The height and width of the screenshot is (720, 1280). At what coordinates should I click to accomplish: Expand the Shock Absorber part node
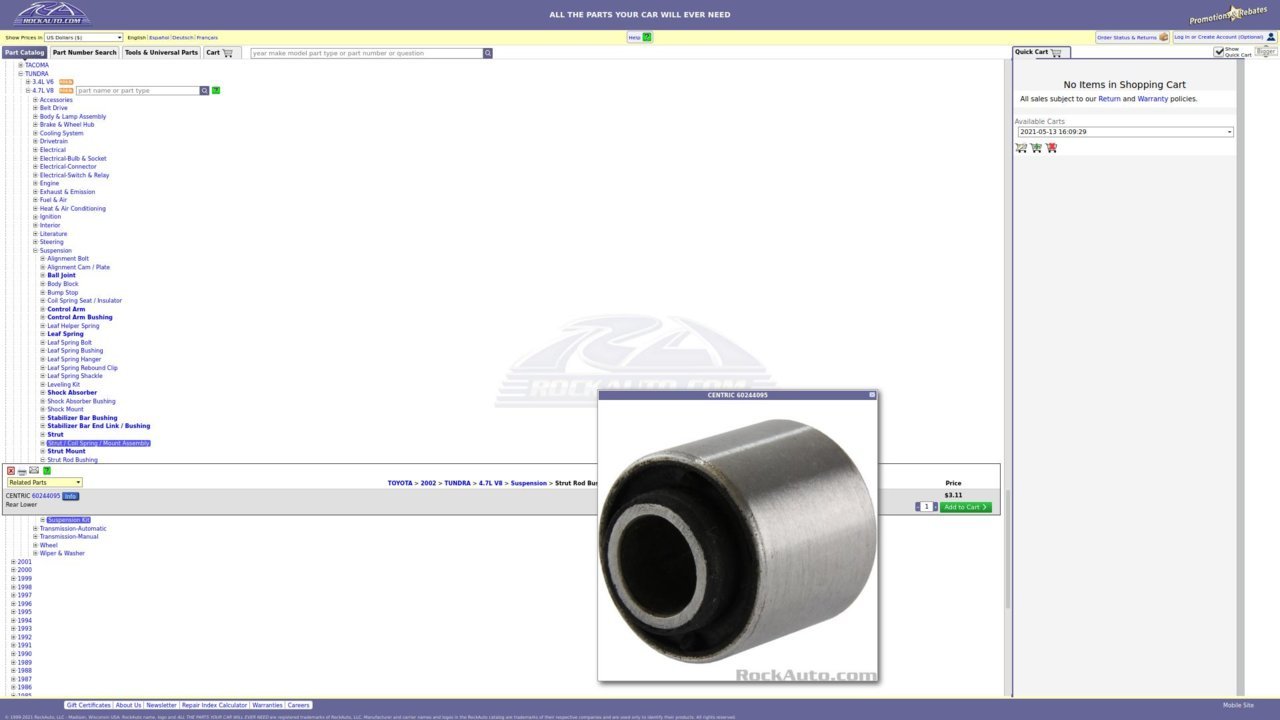pyautogui.click(x=43, y=393)
